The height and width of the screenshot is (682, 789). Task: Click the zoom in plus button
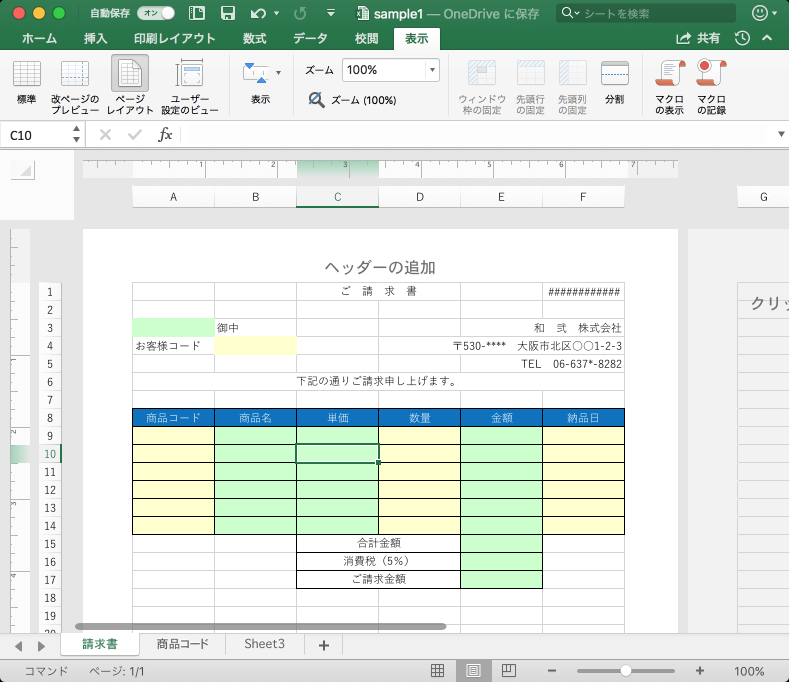pyautogui.click(x=699, y=670)
